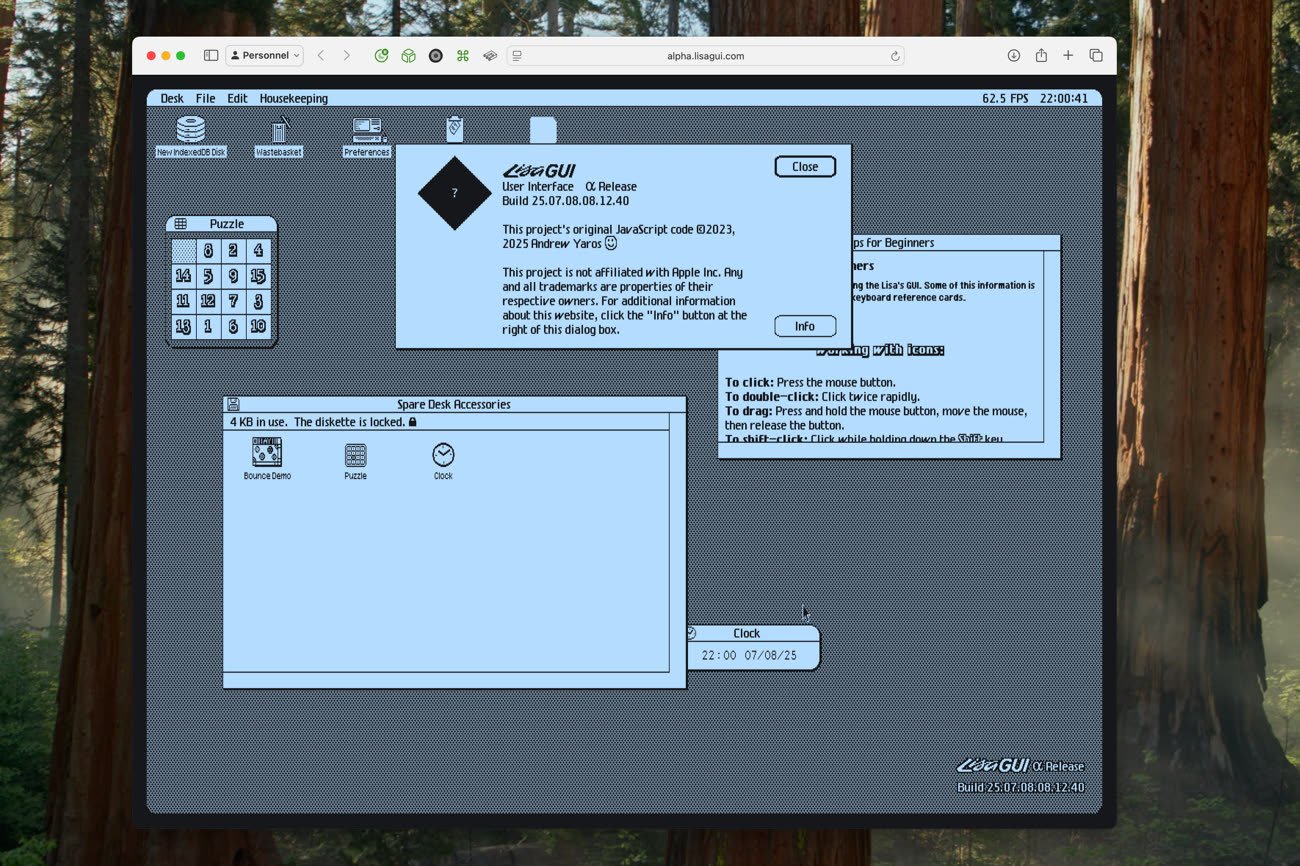
Task: Select the blank document icon on the desk
Action: (543, 130)
